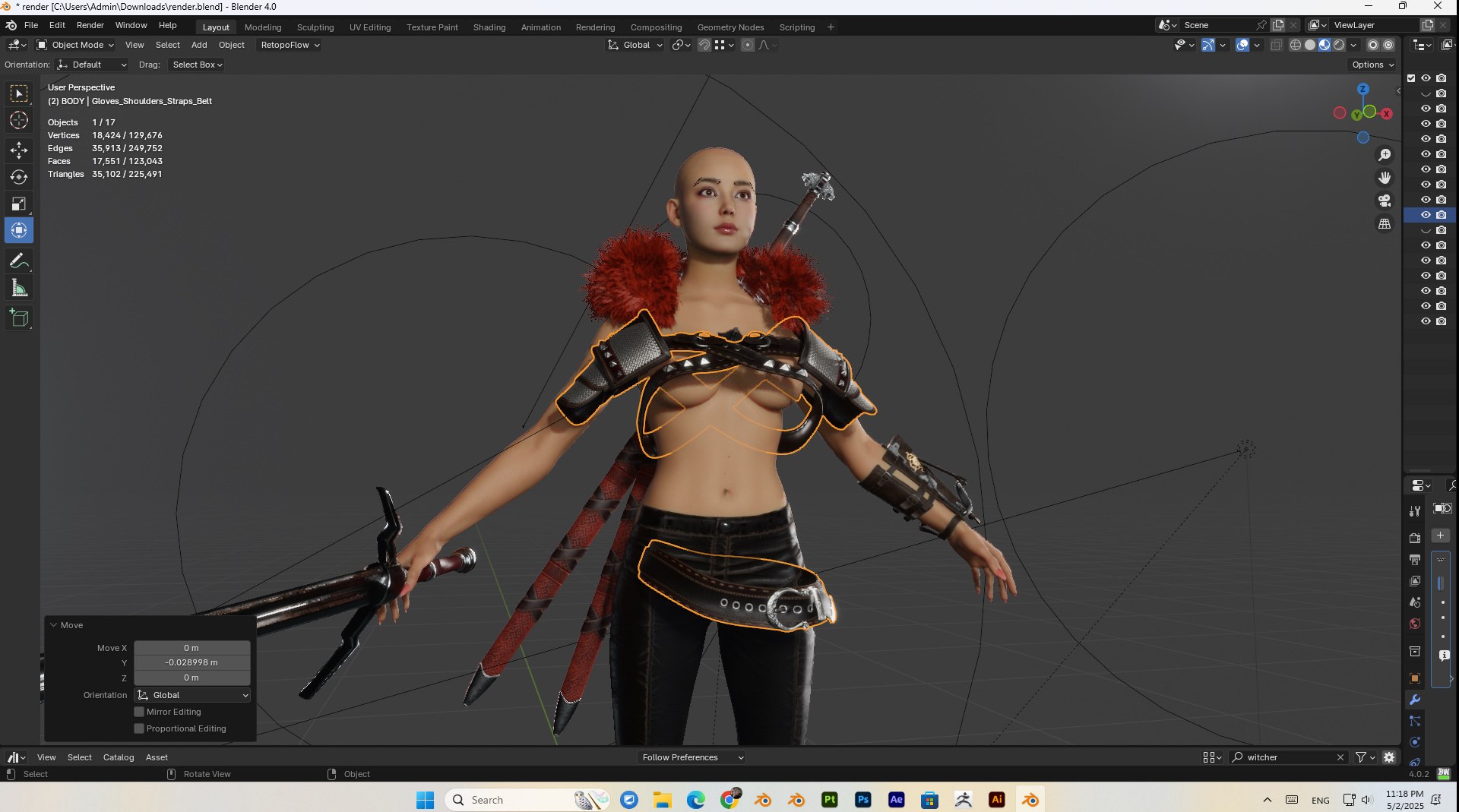Activate the 3D Cursor tool
The image size is (1459, 812).
19,120
